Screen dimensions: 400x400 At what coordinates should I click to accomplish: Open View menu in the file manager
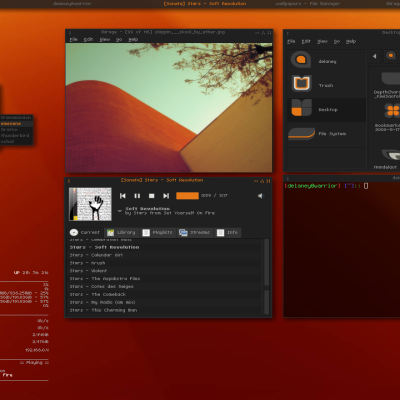point(322,41)
